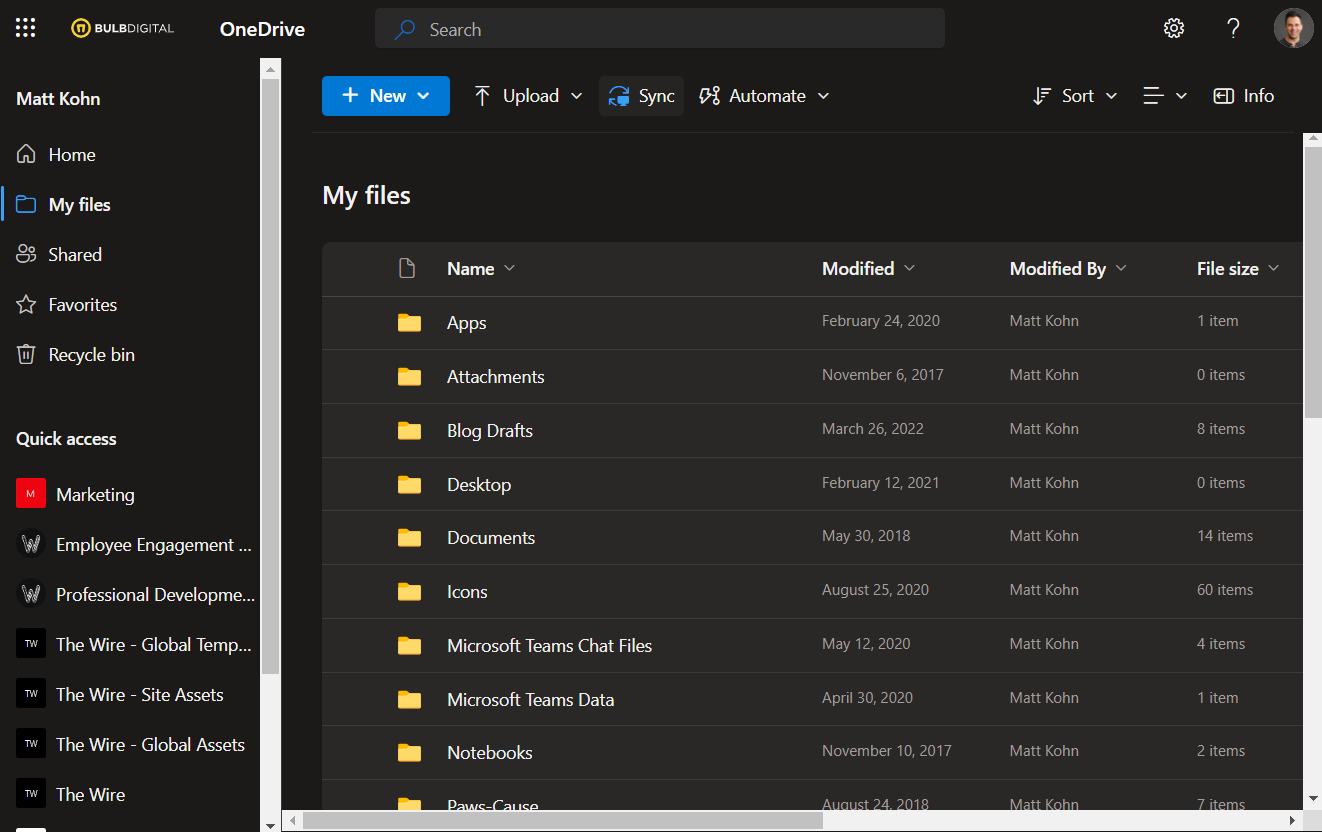Open the Sort dropdown
1322x832 pixels.
point(1075,96)
